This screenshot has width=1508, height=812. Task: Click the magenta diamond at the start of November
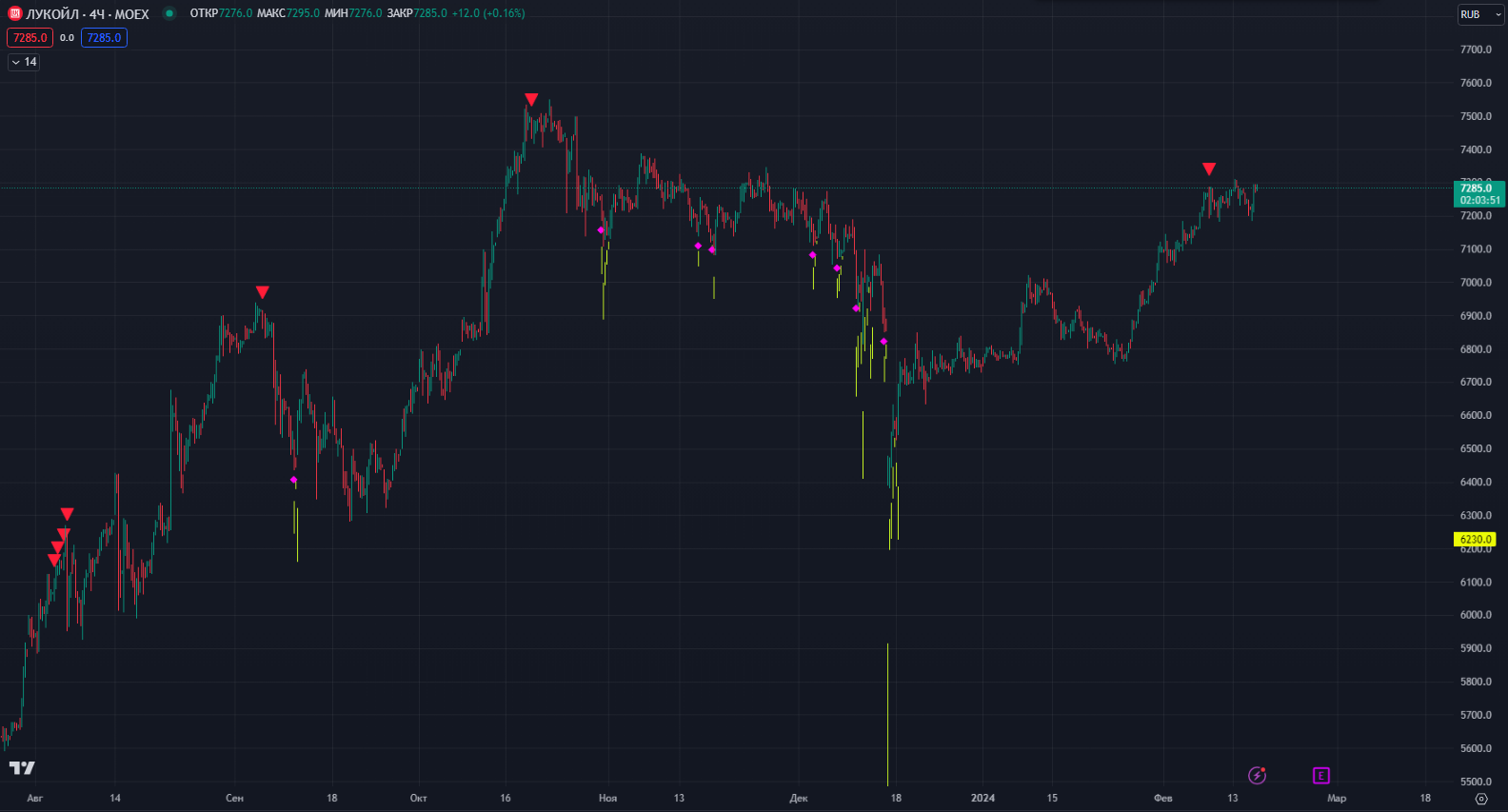pyautogui.click(x=601, y=229)
